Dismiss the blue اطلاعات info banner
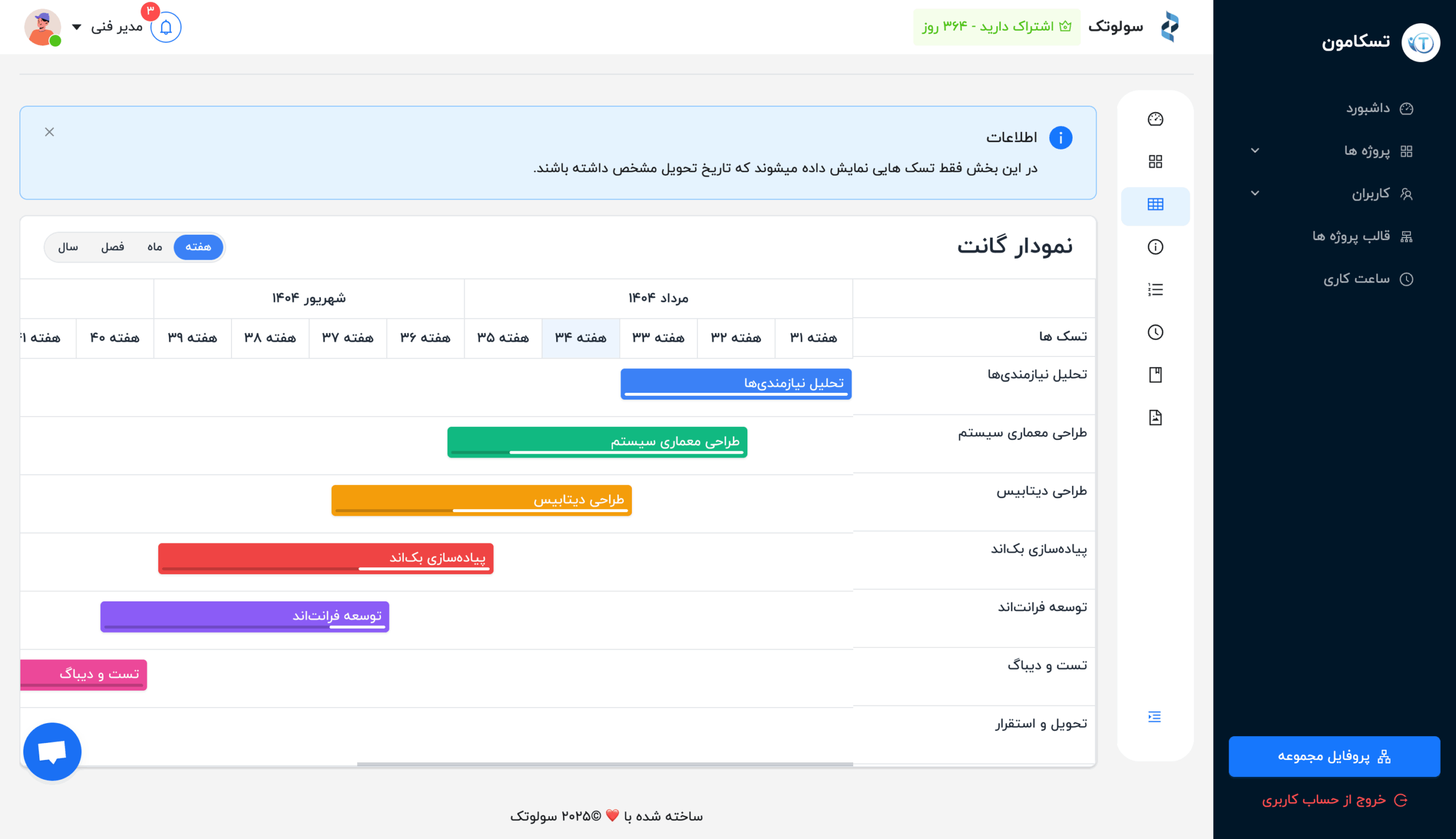1456x839 pixels. 49,131
